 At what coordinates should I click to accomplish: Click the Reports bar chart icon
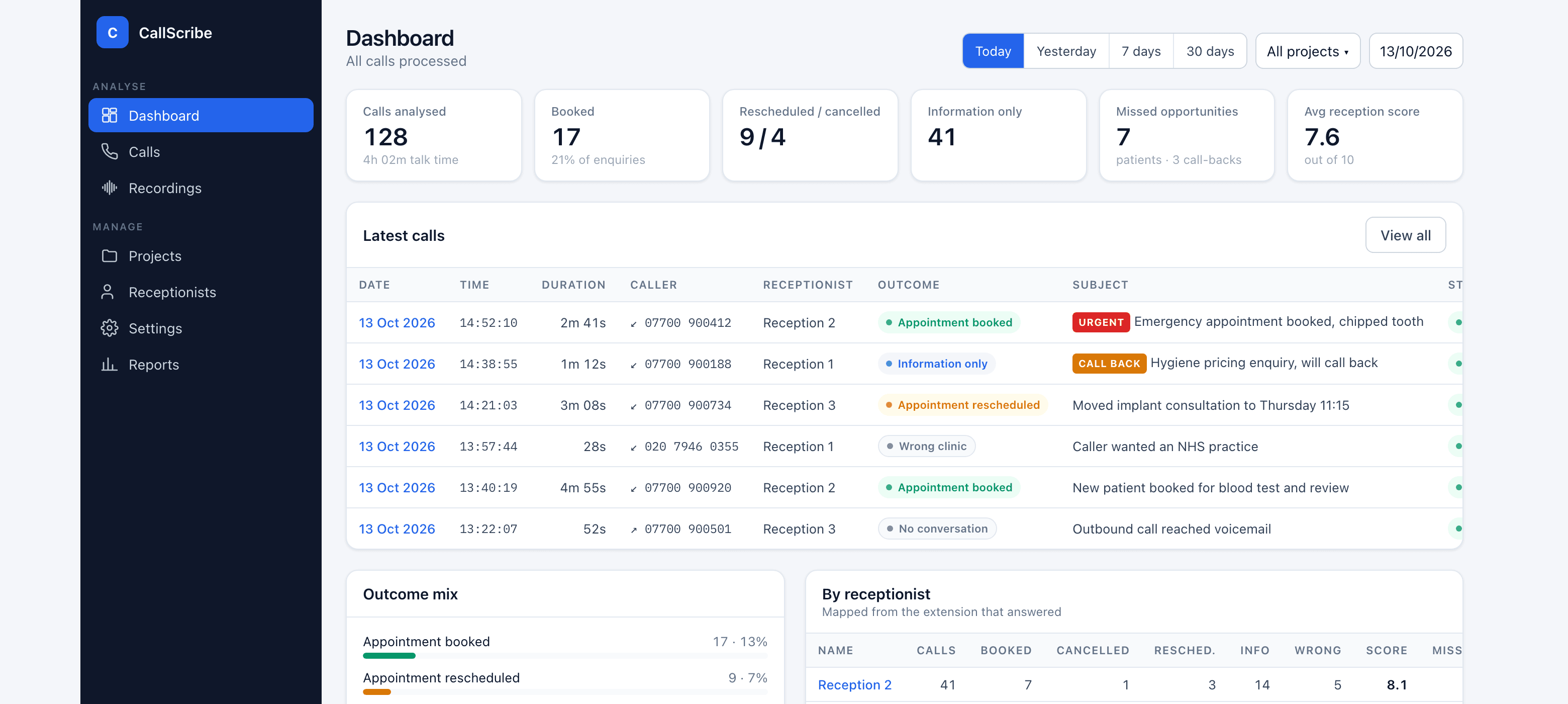pos(109,364)
